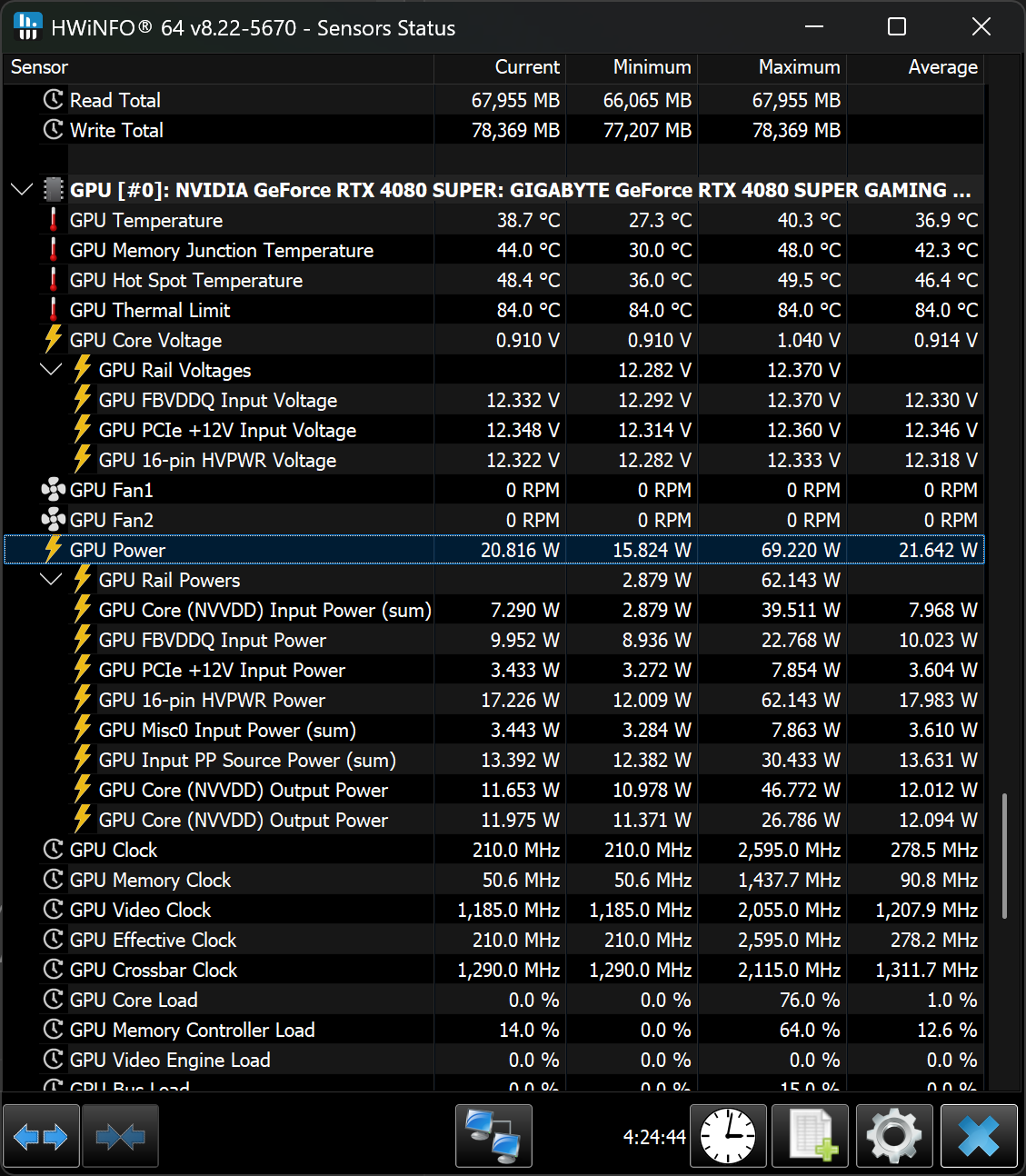Image resolution: width=1026 pixels, height=1176 pixels.
Task: Click the HWiNFO app icon in title bar
Action: [x=28, y=27]
